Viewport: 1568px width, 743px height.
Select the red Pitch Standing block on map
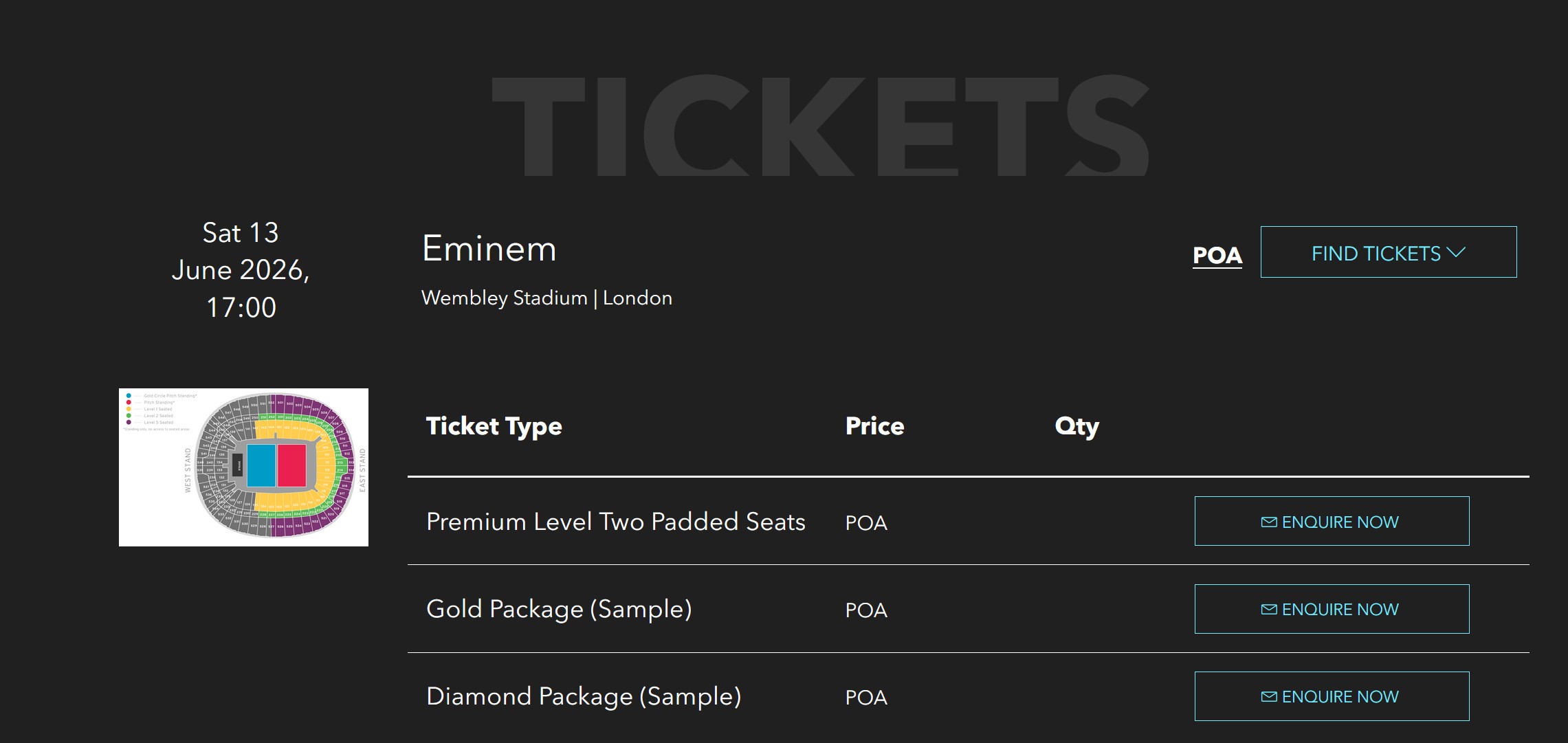click(x=291, y=465)
